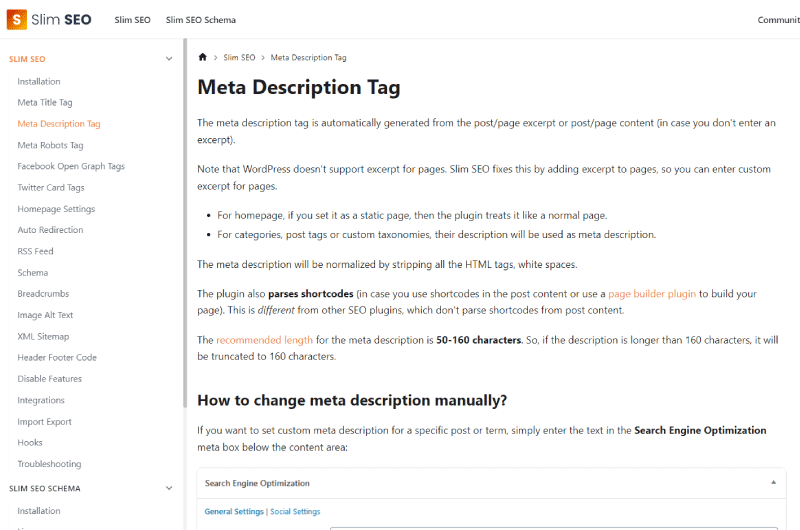800x530 pixels.
Task: Follow the page builder plugin link
Action: pos(652,294)
